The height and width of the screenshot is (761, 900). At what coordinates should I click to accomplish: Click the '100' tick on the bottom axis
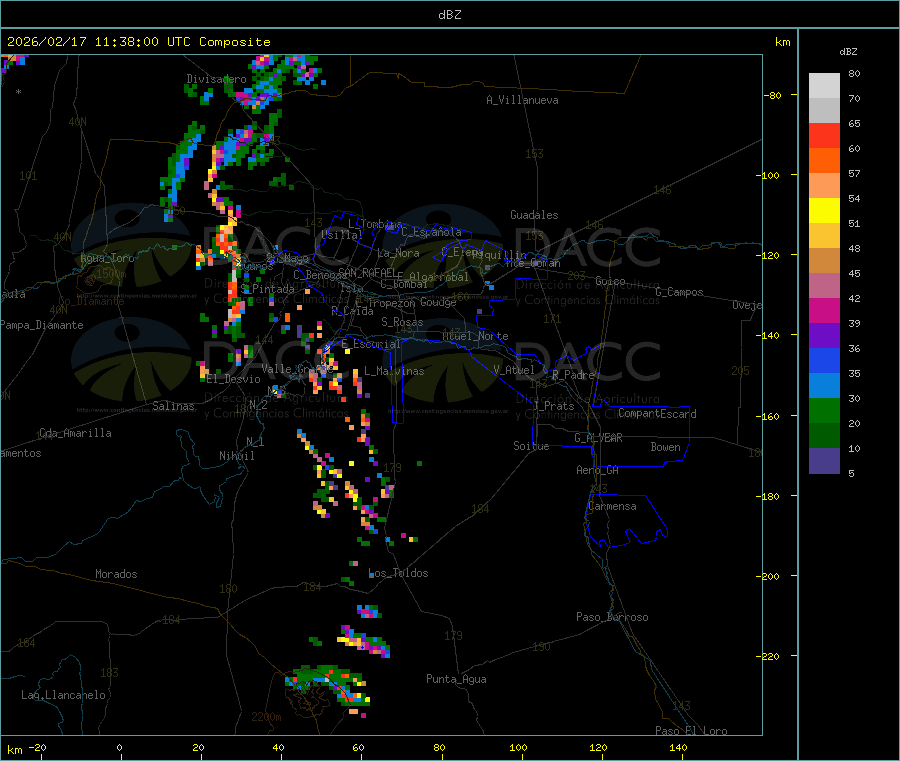(x=518, y=747)
